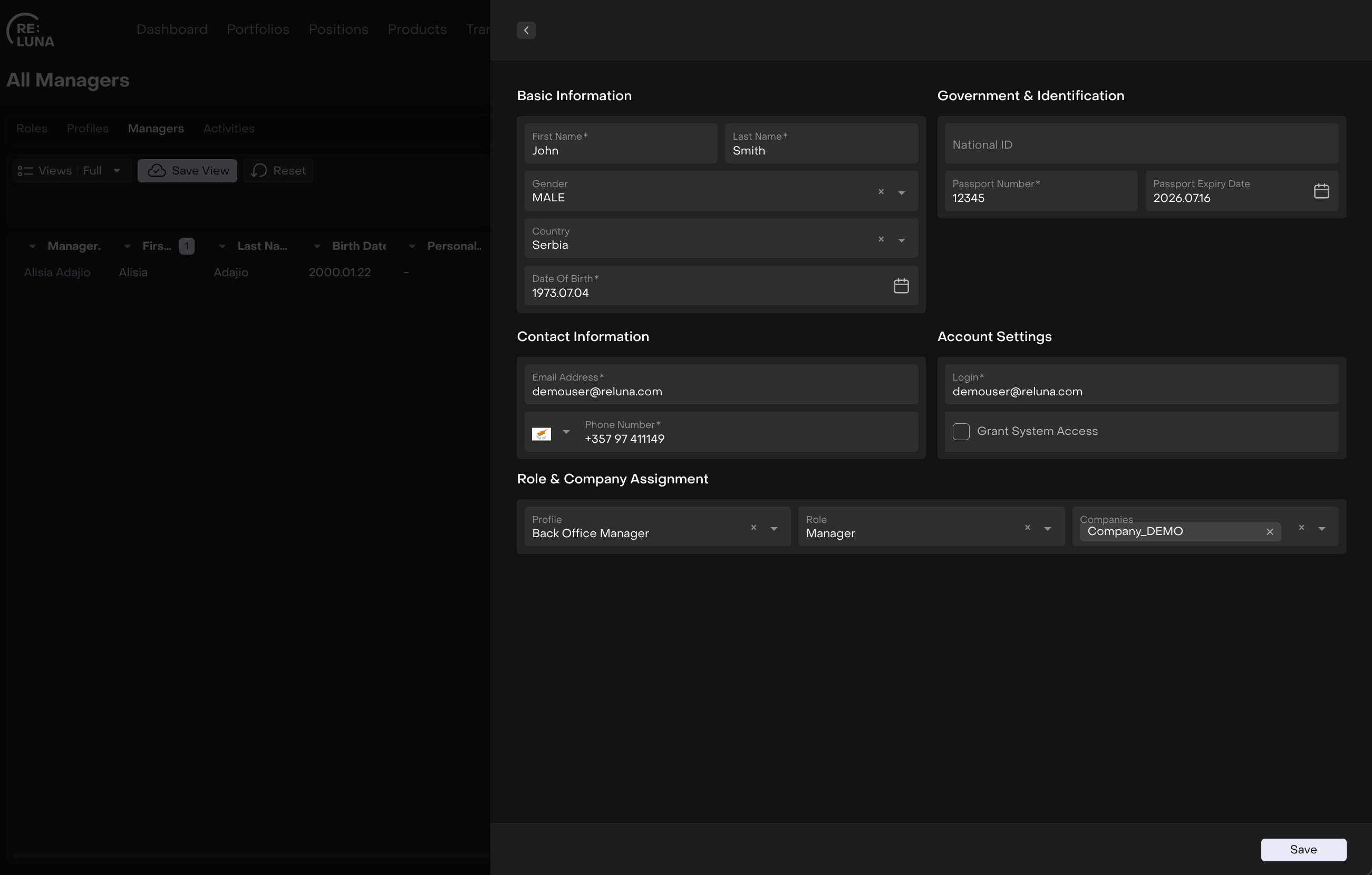Go to Dashboard in top navigation
This screenshot has height=875, width=1372.
171,30
